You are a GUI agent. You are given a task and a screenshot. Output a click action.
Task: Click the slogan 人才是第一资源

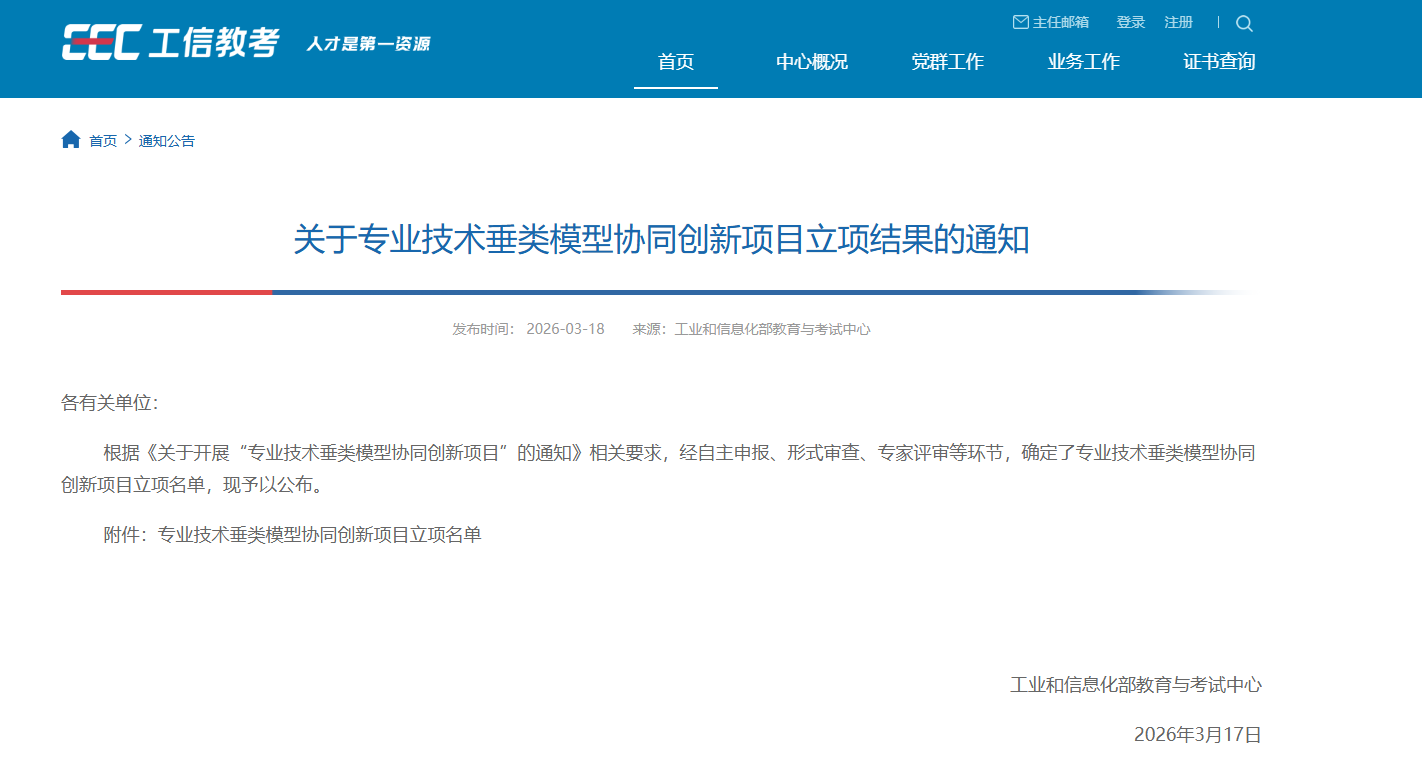(368, 44)
